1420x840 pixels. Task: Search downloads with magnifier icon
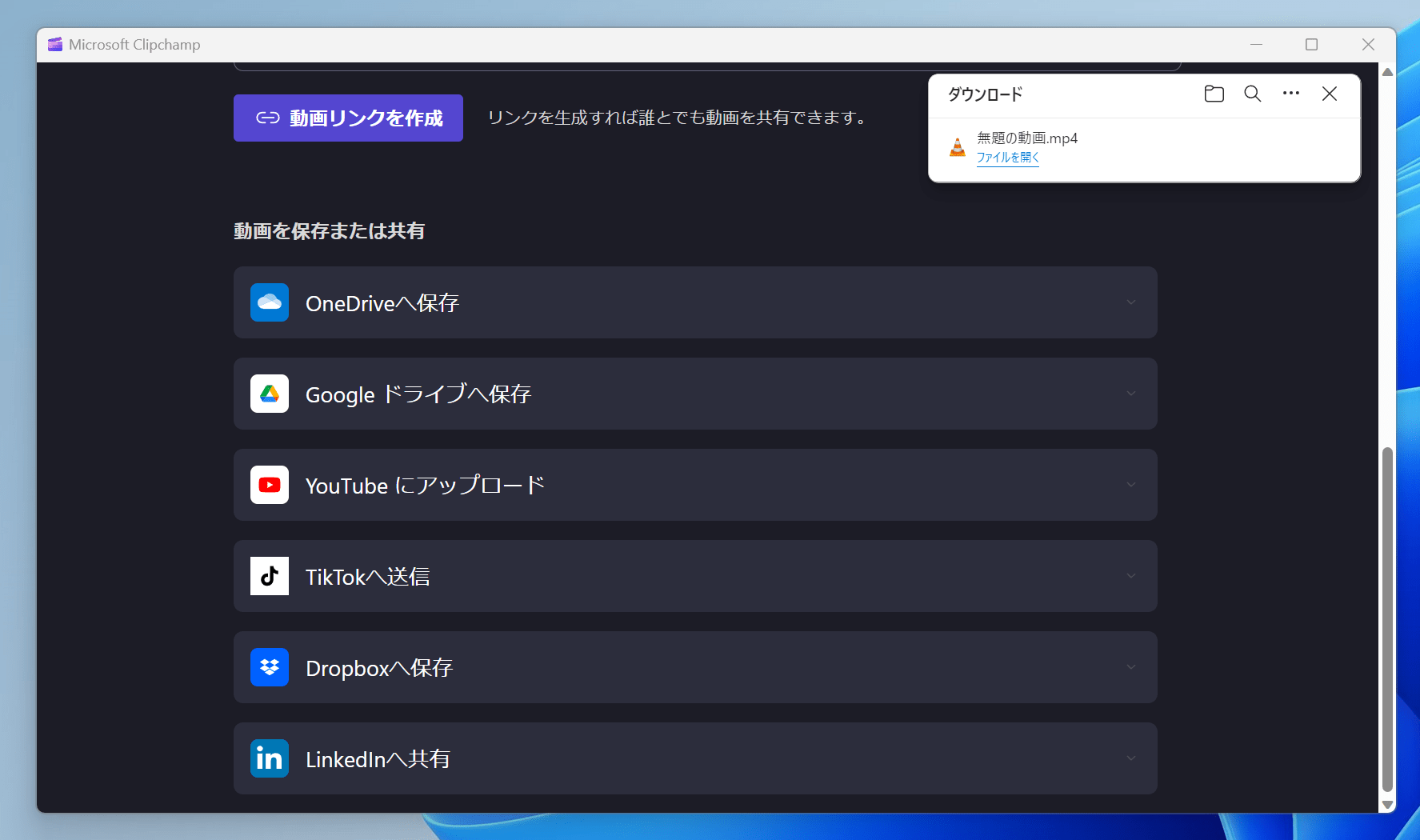click(1253, 94)
